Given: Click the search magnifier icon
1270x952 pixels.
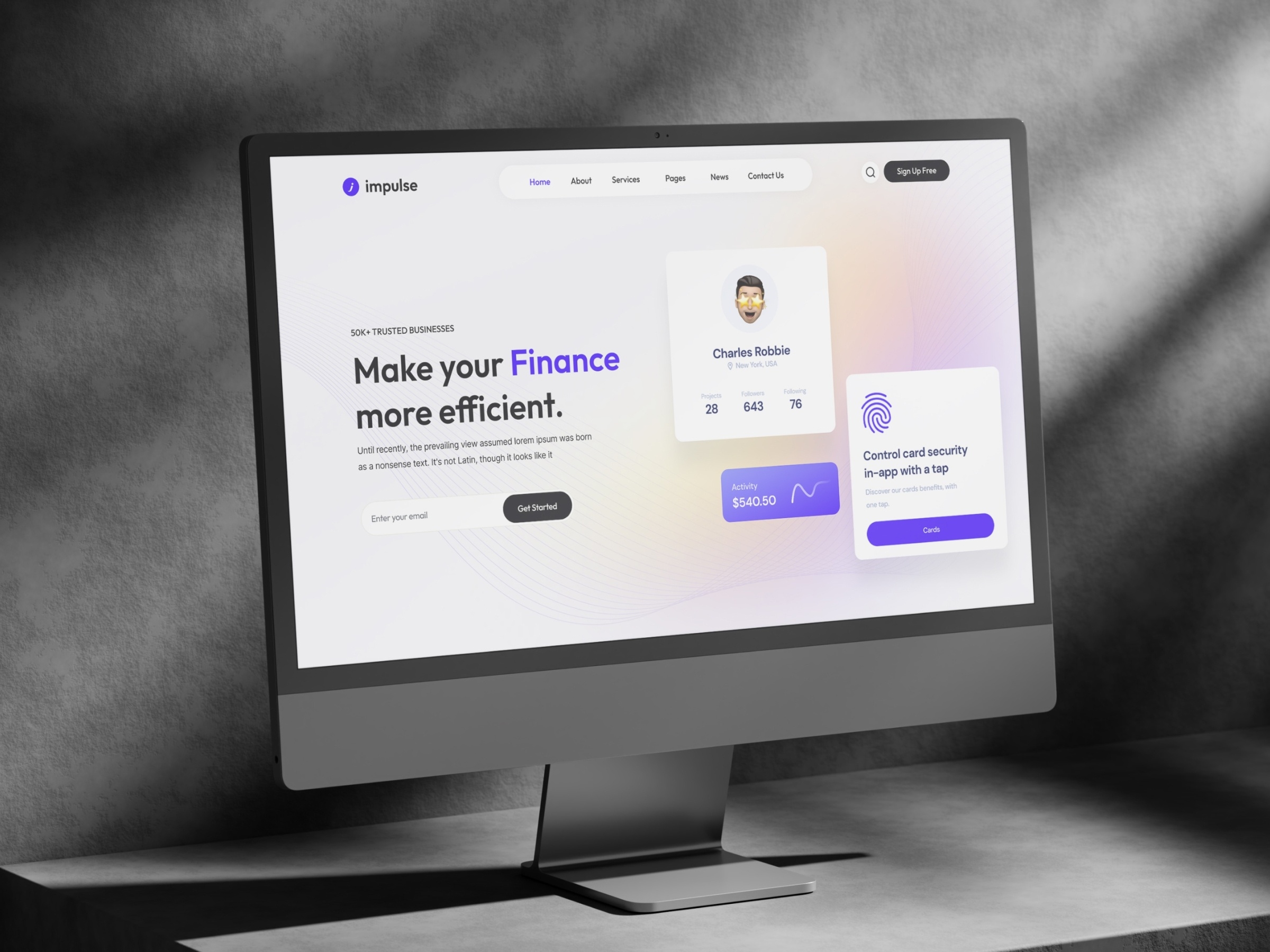Looking at the screenshot, I should [869, 172].
